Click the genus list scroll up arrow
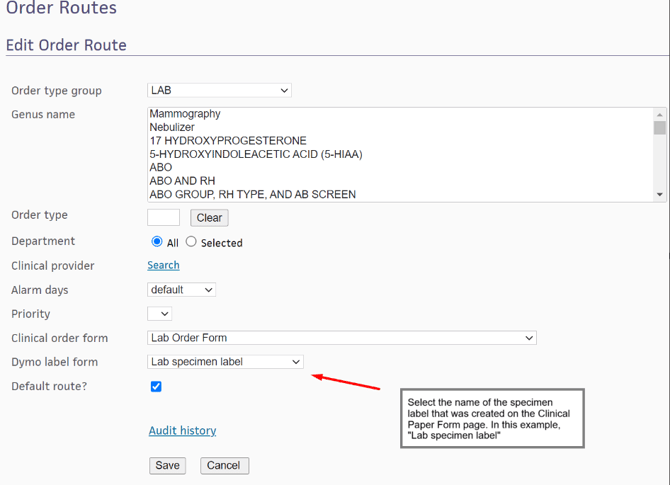Viewport: 670px width, 485px height. tap(660, 115)
